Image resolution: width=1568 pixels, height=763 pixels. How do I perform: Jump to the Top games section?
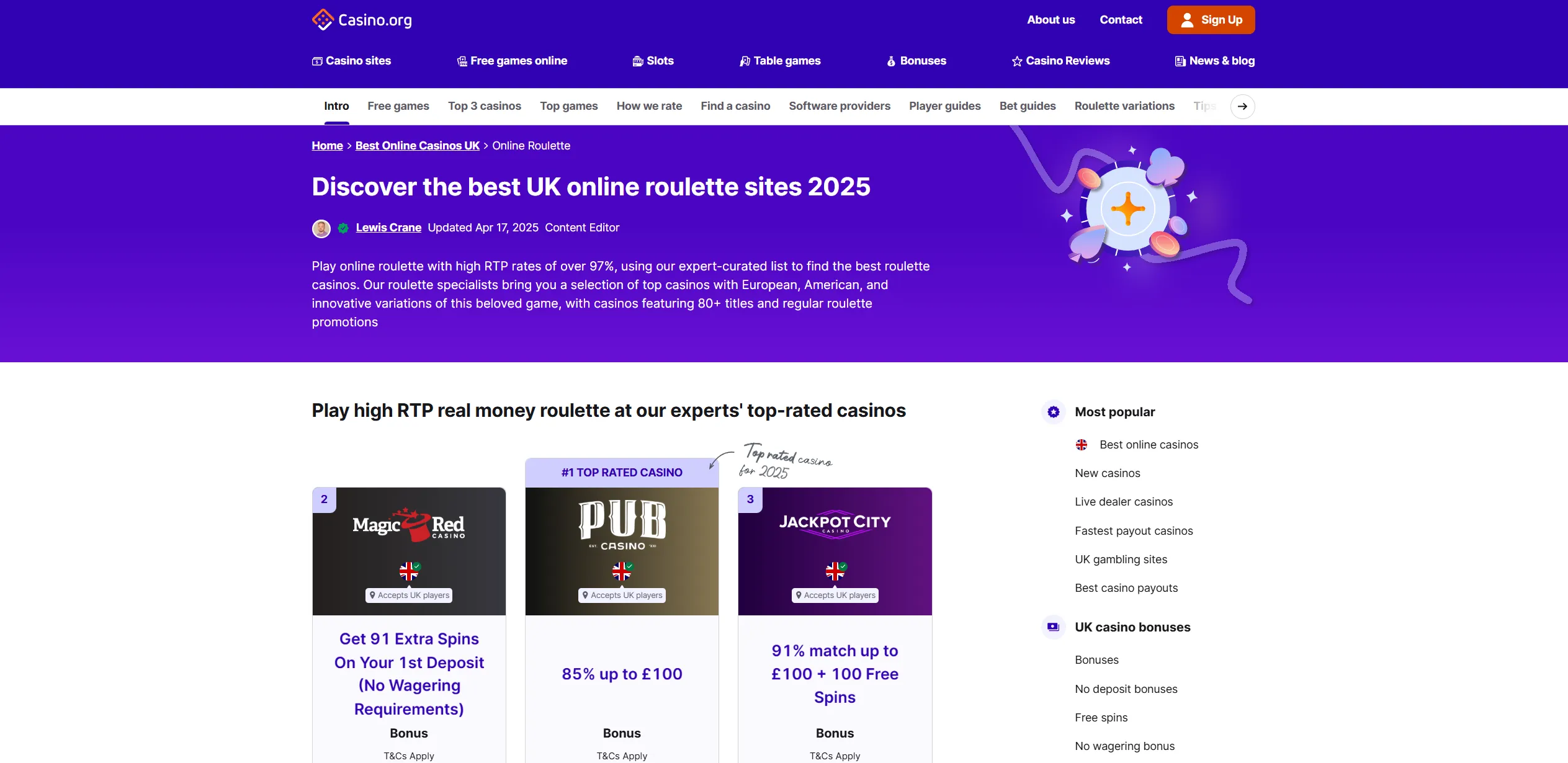tap(569, 106)
